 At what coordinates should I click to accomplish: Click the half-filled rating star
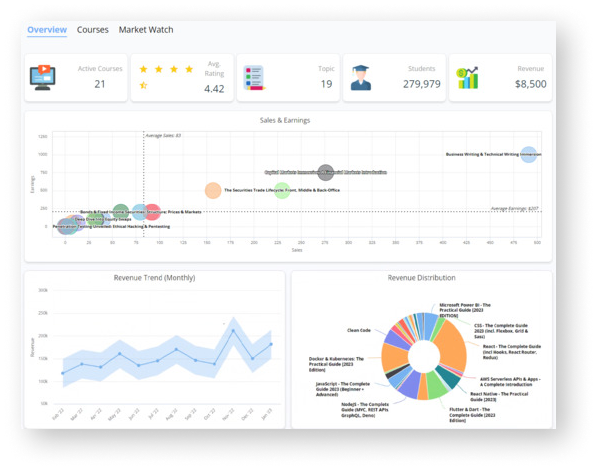tap(144, 85)
